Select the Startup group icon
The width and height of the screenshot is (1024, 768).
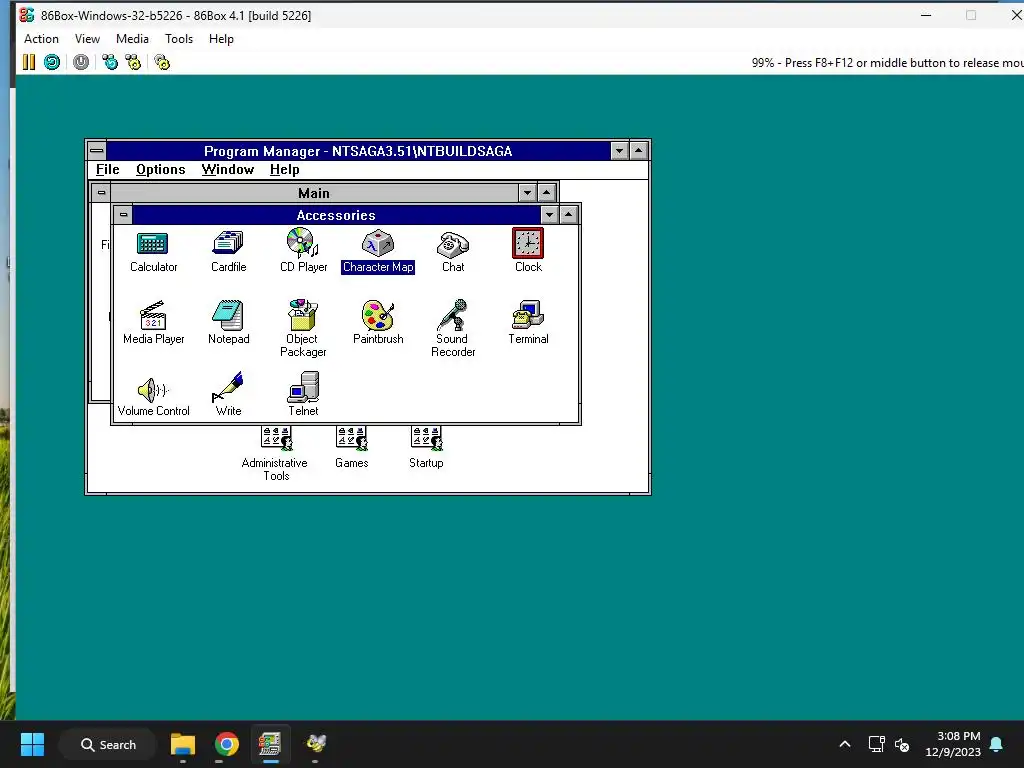[x=426, y=439]
